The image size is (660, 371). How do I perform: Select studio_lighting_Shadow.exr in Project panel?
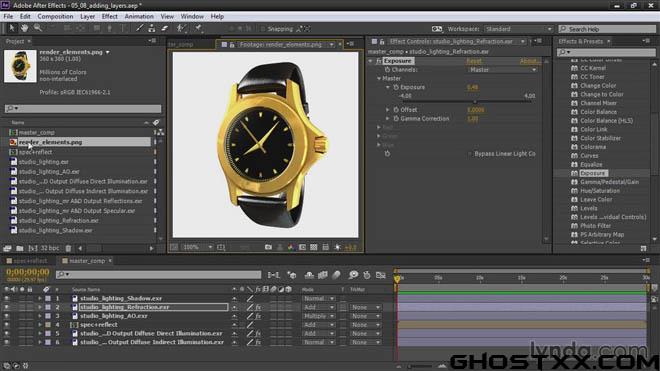tap(55, 230)
